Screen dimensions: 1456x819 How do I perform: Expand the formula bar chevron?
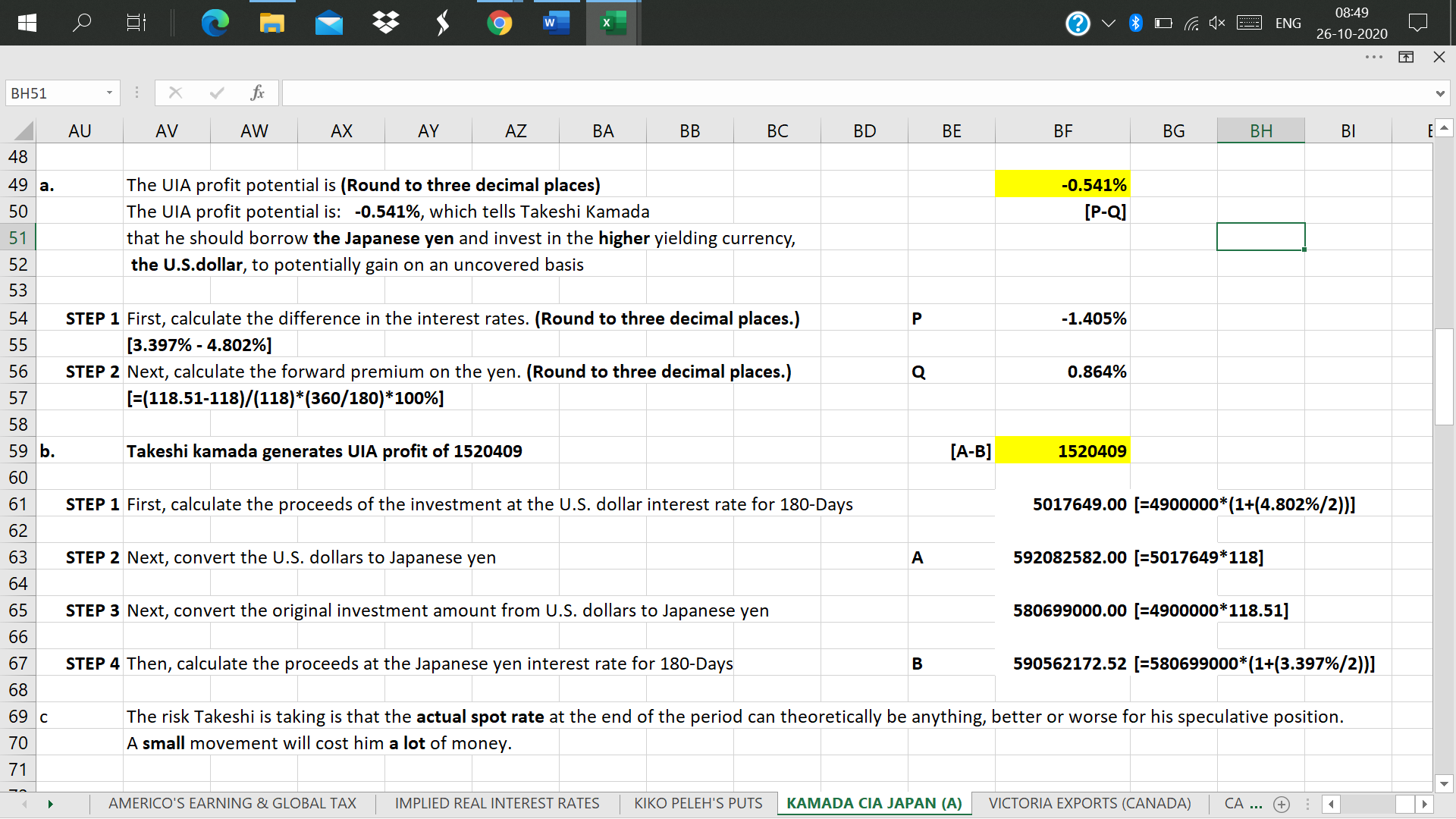1439,94
